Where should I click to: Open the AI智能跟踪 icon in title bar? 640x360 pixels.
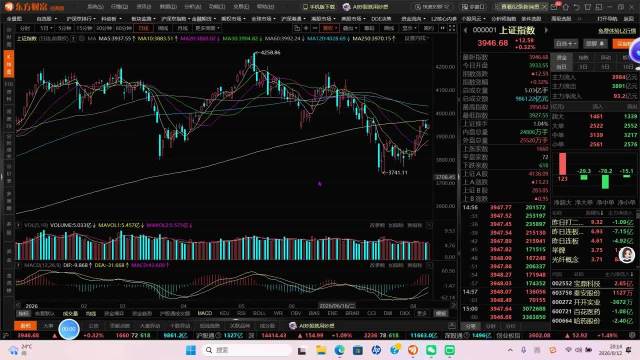(x=347, y=7)
